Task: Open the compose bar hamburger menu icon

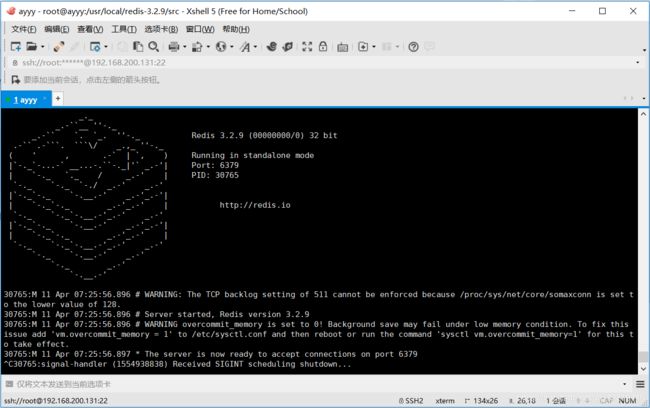Action: (640, 384)
